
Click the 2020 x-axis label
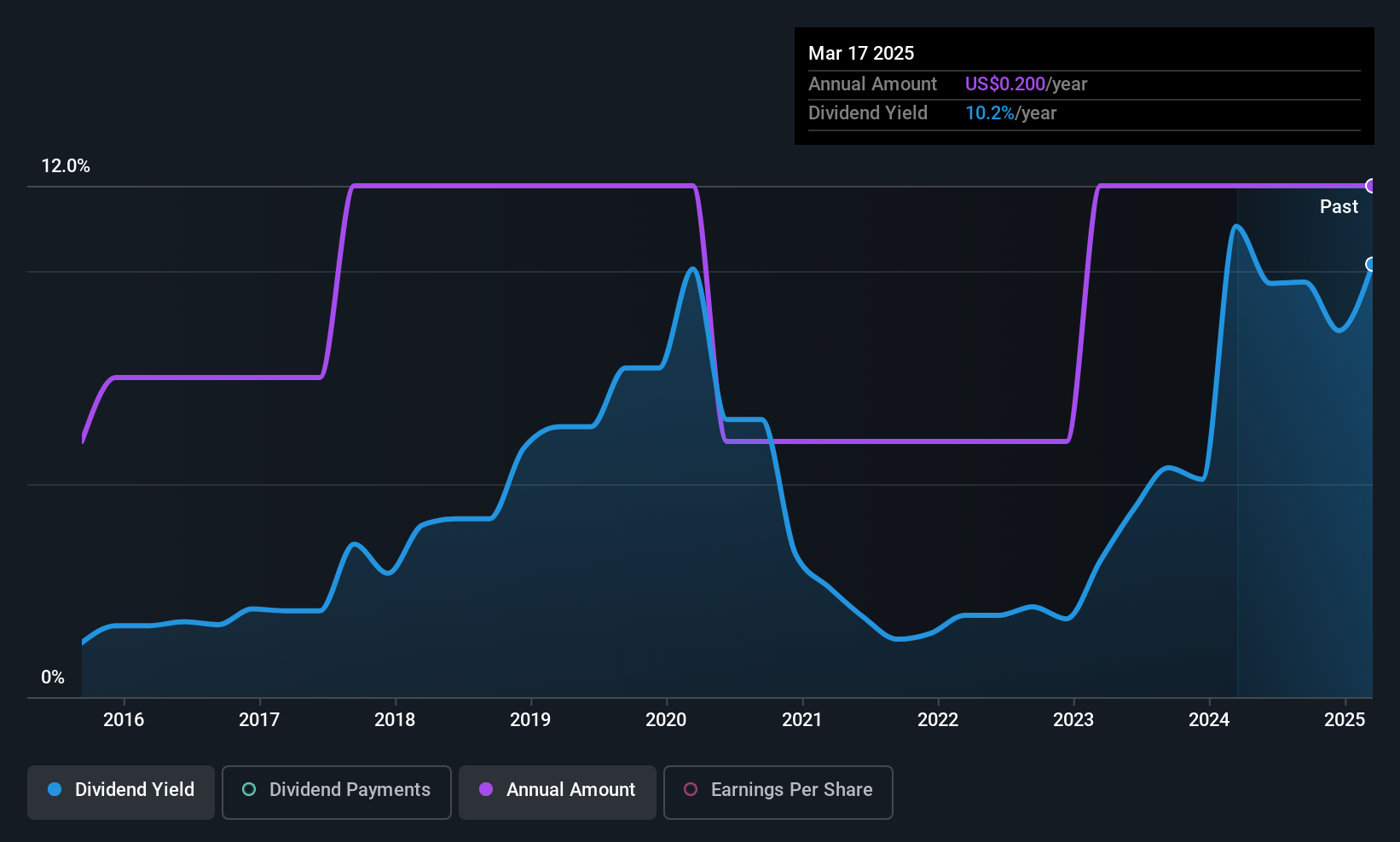pos(666,719)
